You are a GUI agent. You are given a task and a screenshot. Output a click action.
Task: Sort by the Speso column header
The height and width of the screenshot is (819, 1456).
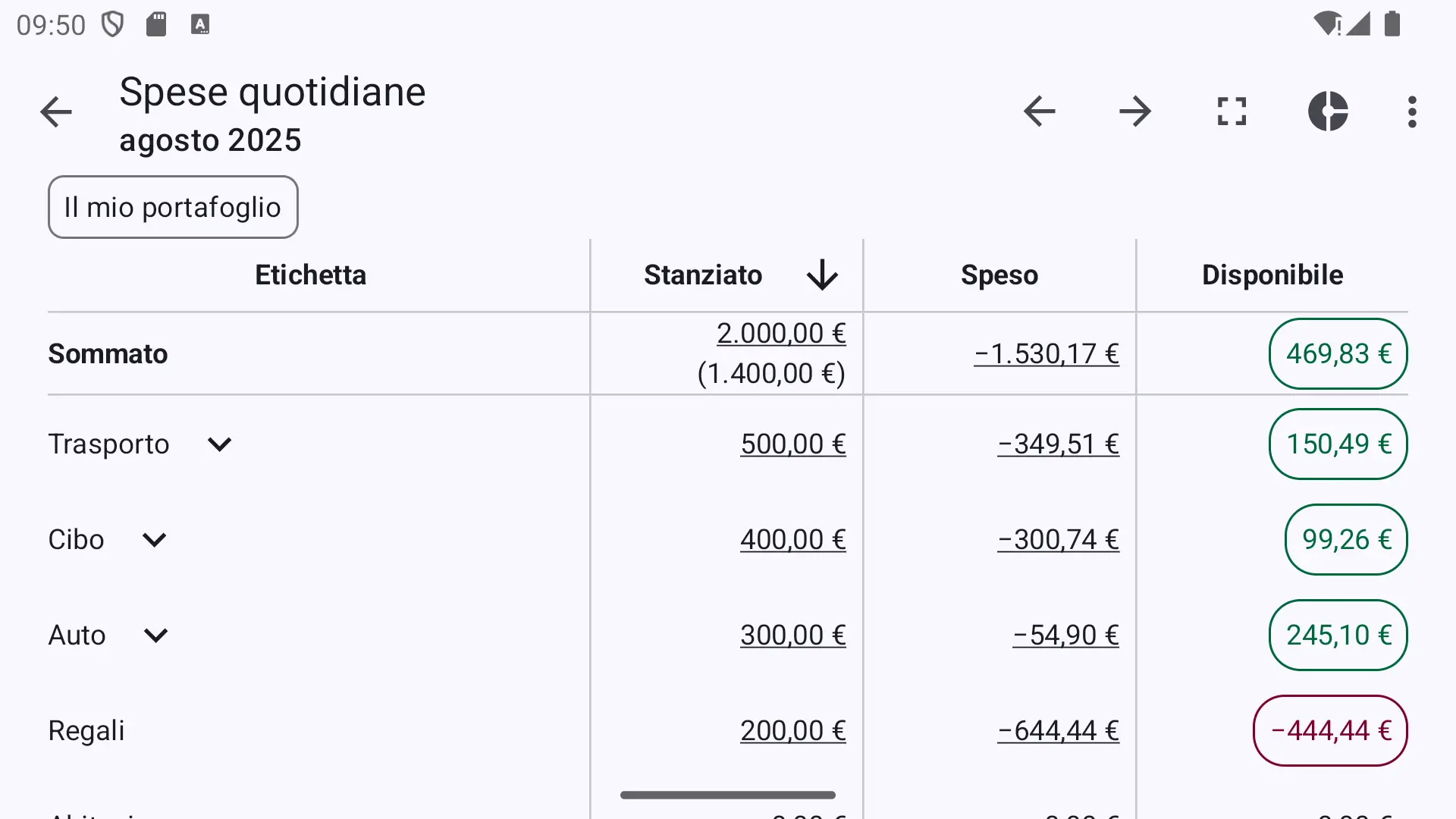coord(999,275)
